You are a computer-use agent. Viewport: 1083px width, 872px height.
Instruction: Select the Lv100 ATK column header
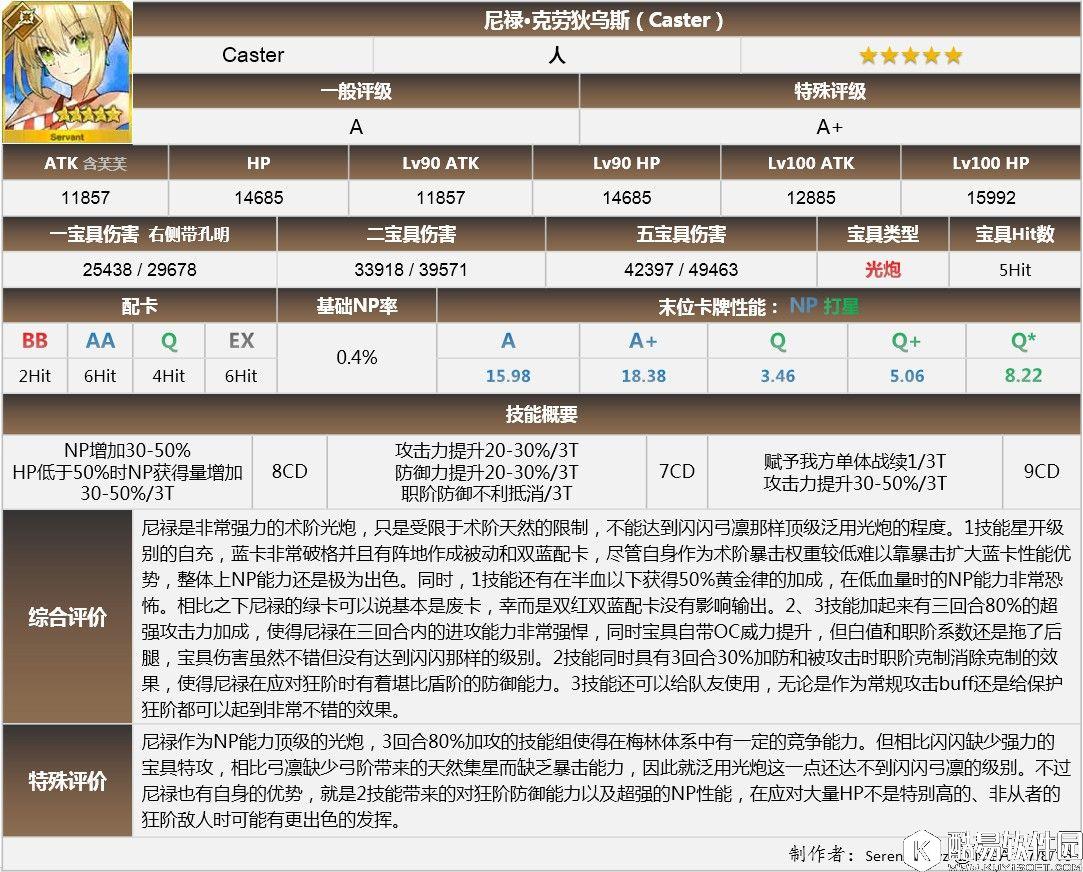pyautogui.click(x=810, y=163)
